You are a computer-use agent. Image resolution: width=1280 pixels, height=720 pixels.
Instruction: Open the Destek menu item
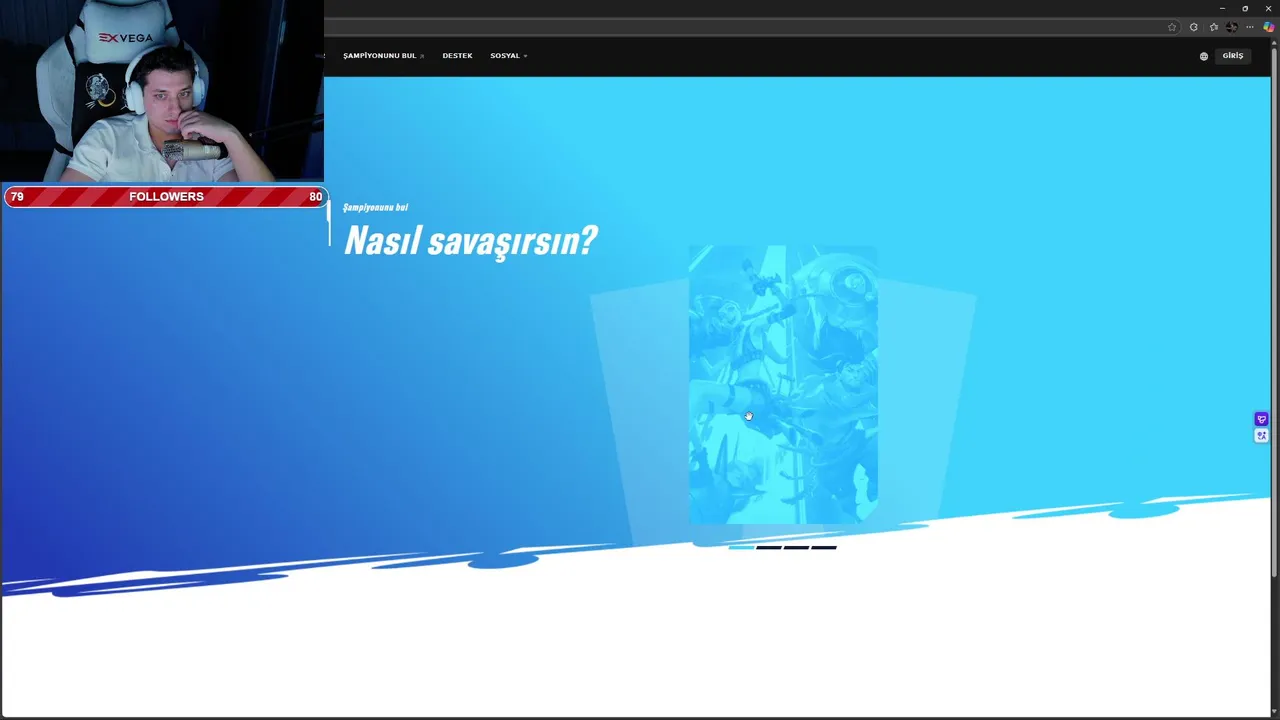coord(457,56)
